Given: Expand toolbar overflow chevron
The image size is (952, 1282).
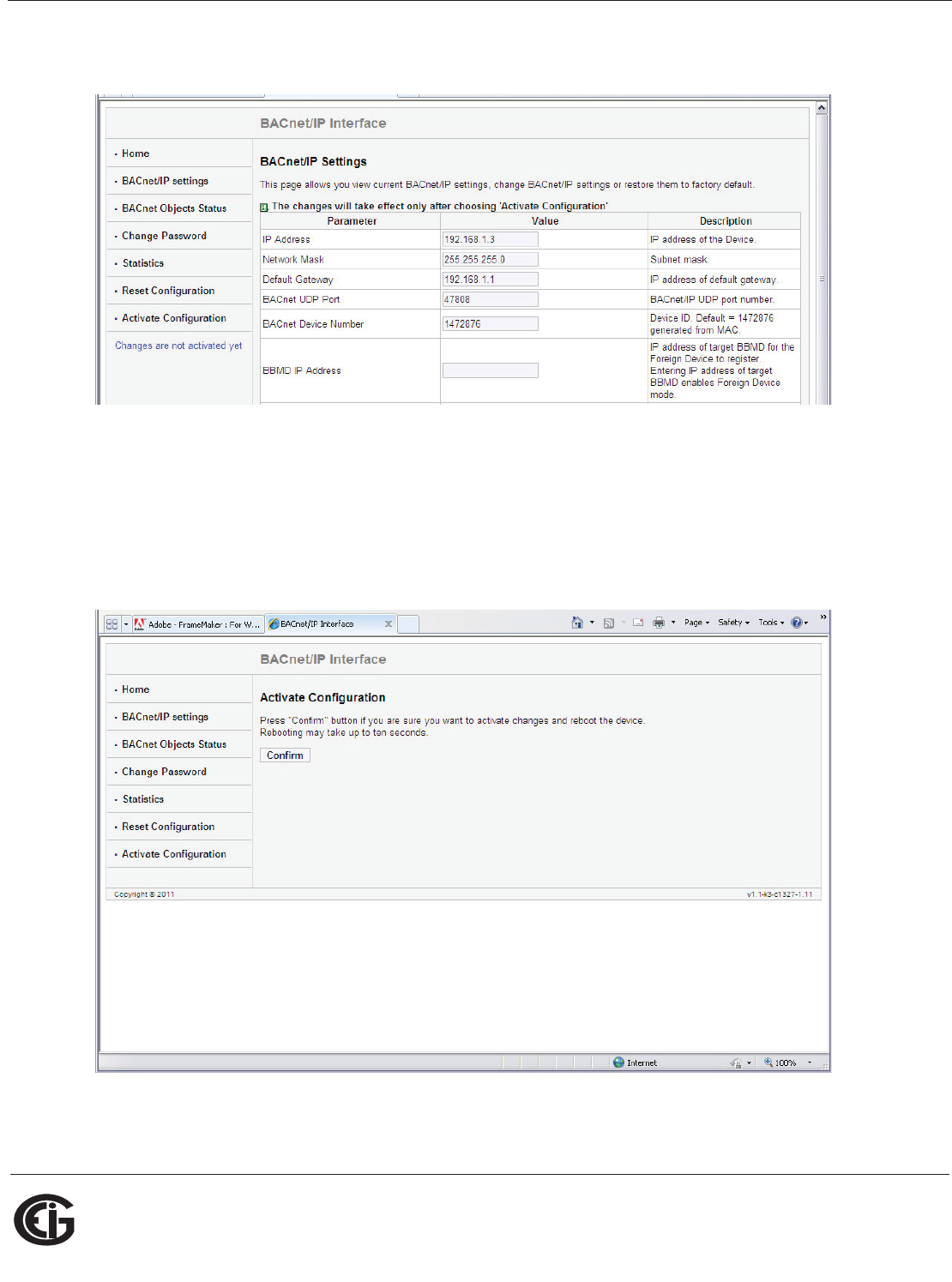Looking at the screenshot, I should coord(823,617).
